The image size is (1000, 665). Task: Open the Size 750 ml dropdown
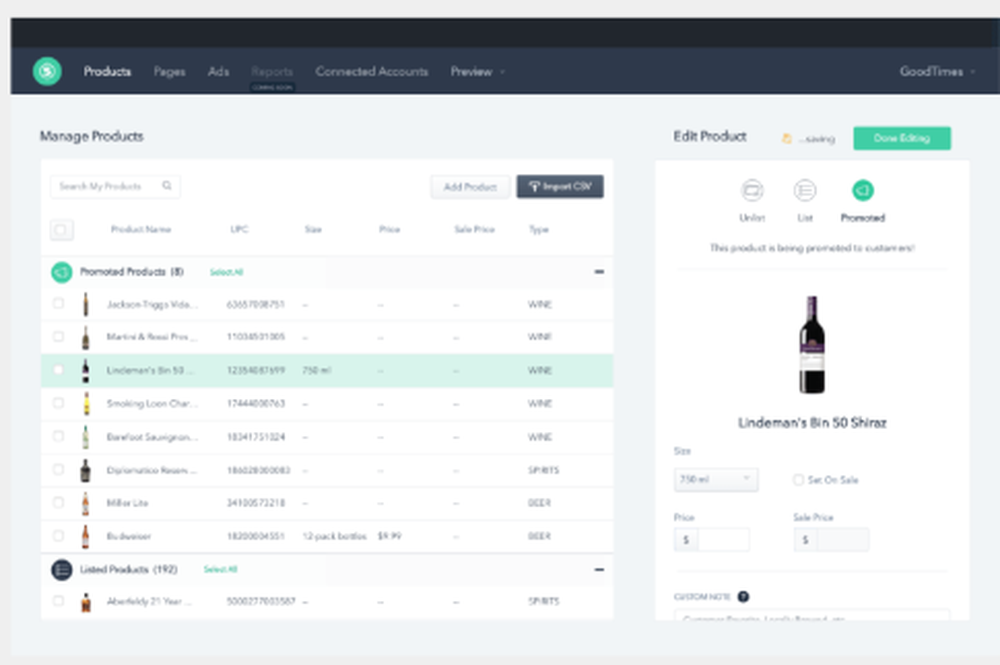[x=716, y=479]
